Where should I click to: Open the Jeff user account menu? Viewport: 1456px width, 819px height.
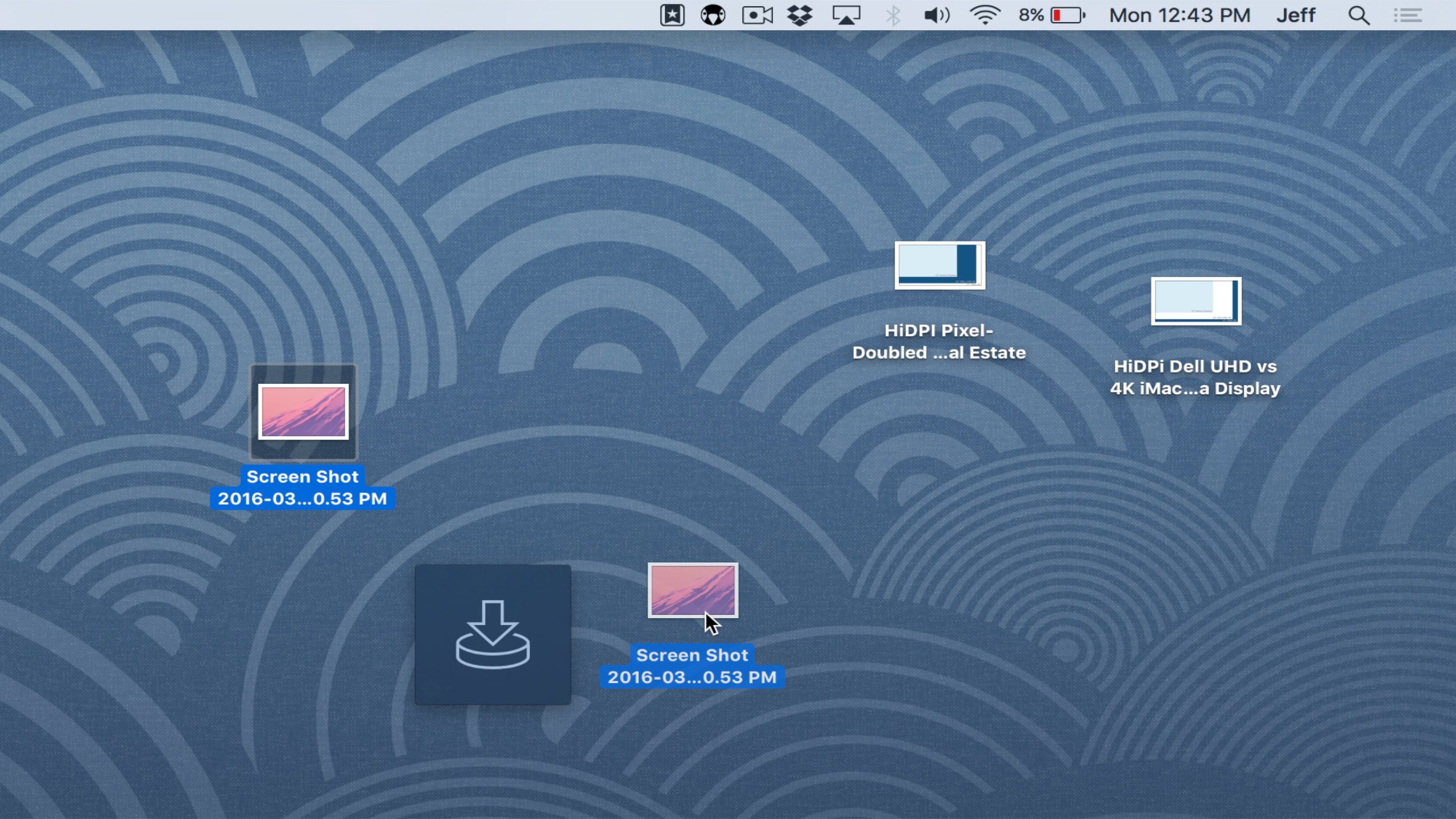tap(1296, 15)
